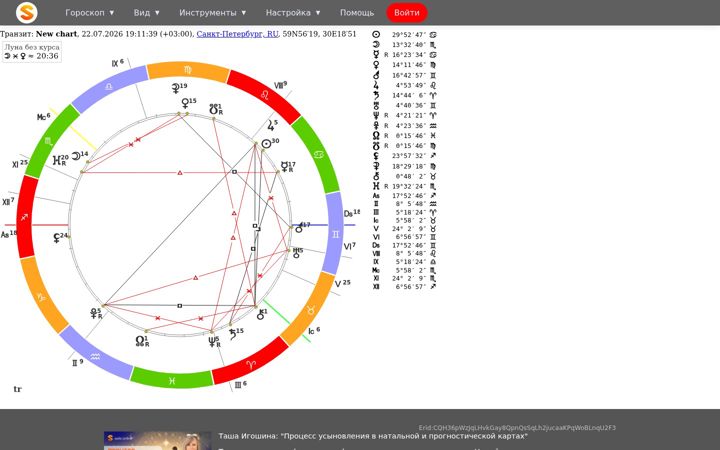Click the tr label below the chart
The image size is (720, 450).
[x=17, y=389]
